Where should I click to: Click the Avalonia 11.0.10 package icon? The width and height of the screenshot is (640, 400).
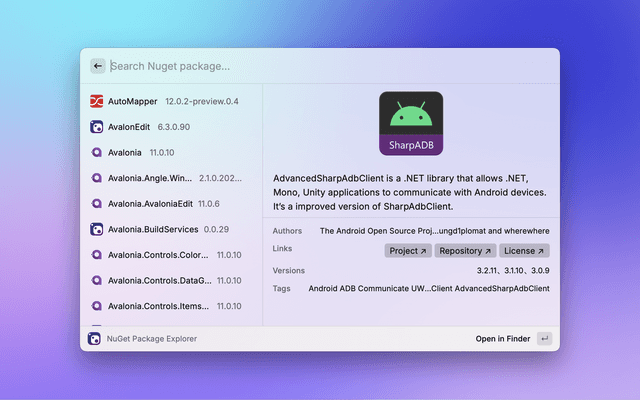[97, 153]
